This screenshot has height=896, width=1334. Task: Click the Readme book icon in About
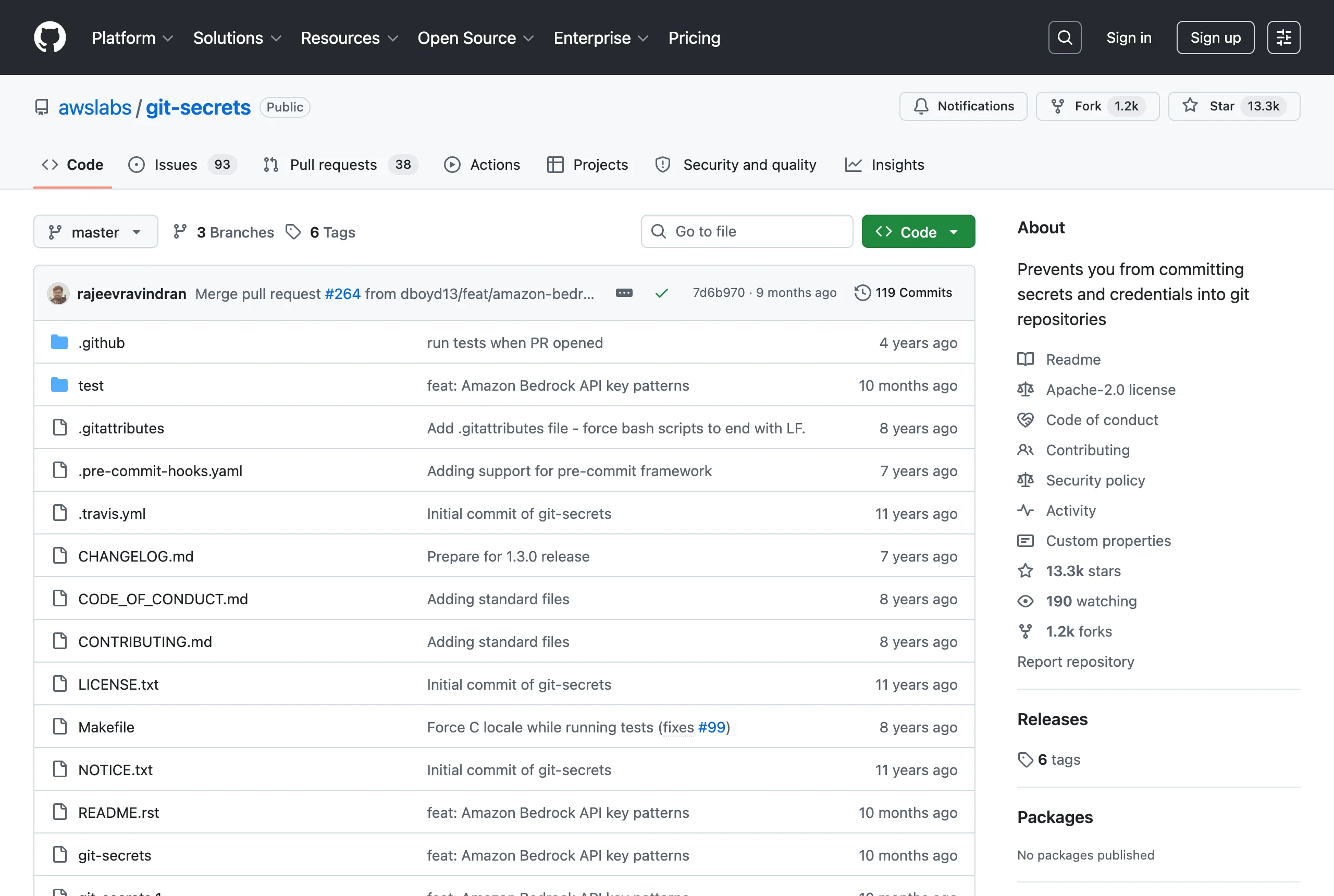point(1026,359)
